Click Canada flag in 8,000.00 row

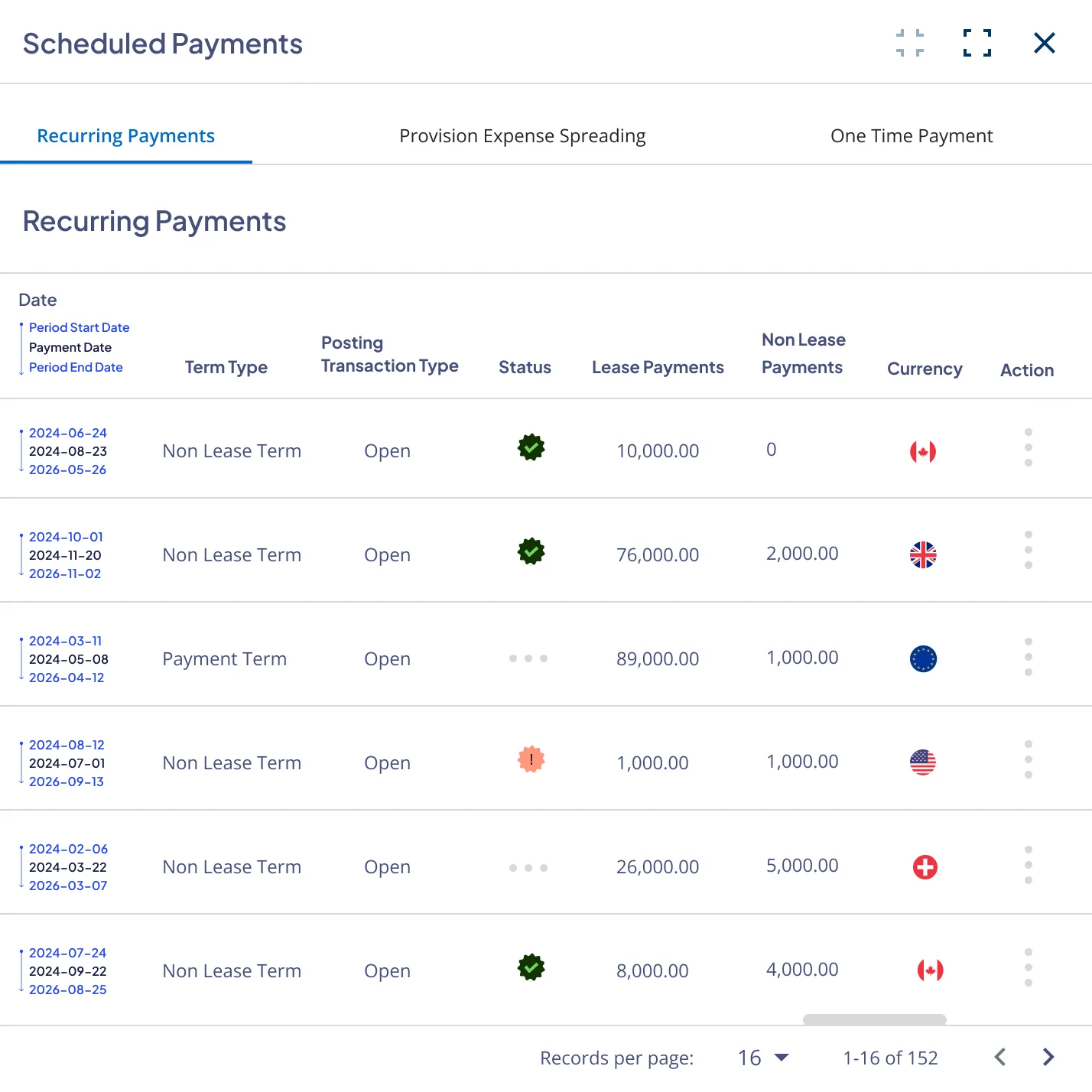pyautogui.click(x=930, y=970)
